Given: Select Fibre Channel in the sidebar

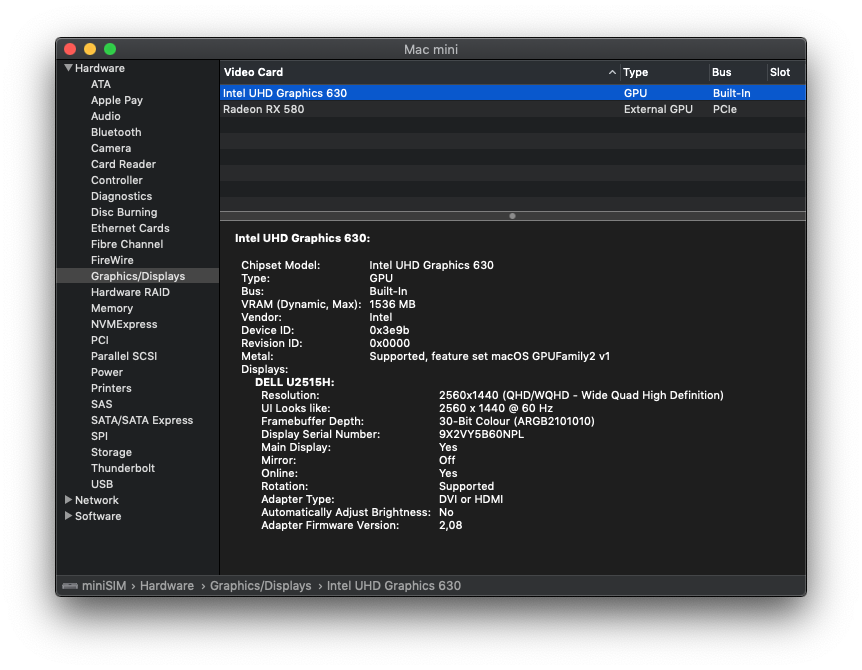Looking at the screenshot, I should [x=127, y=244].
